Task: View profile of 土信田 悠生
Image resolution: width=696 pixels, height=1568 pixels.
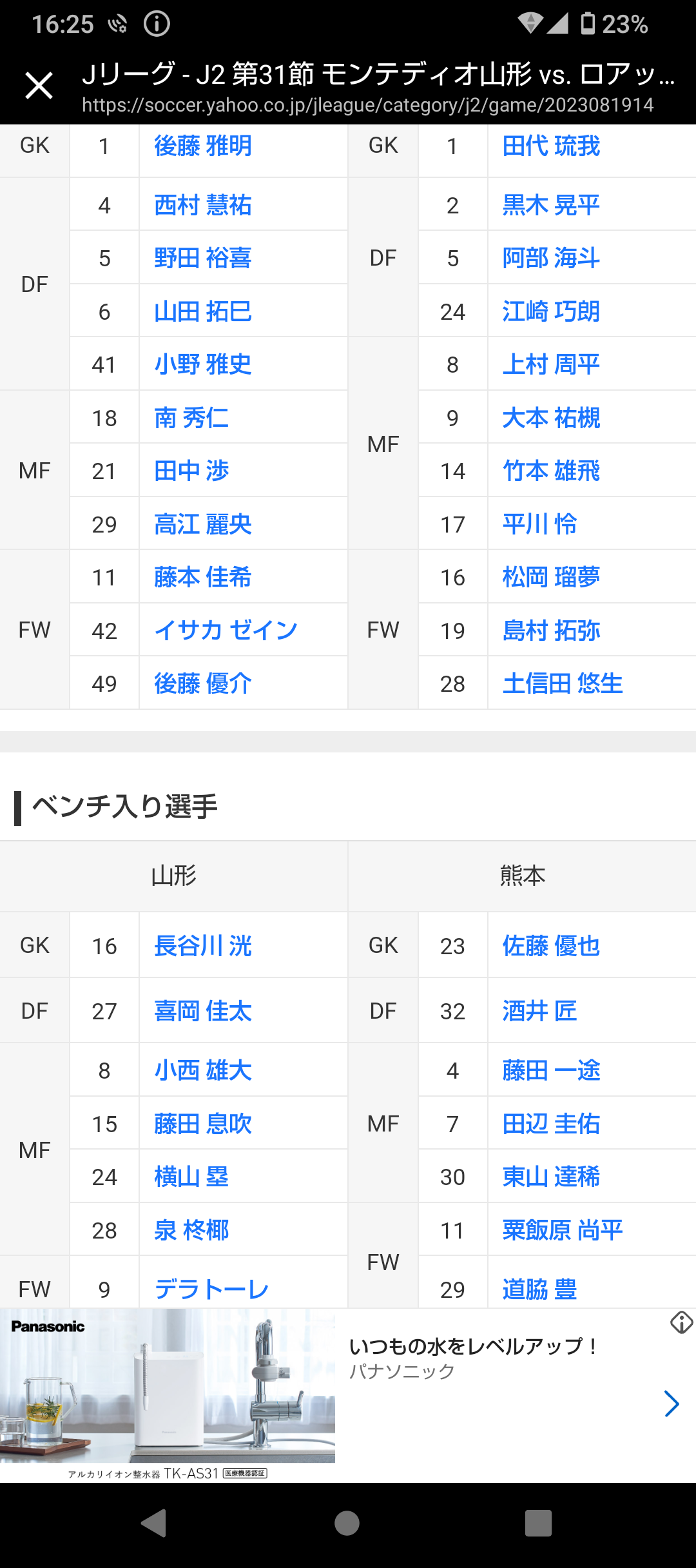Action: click(x=563, y=683)
